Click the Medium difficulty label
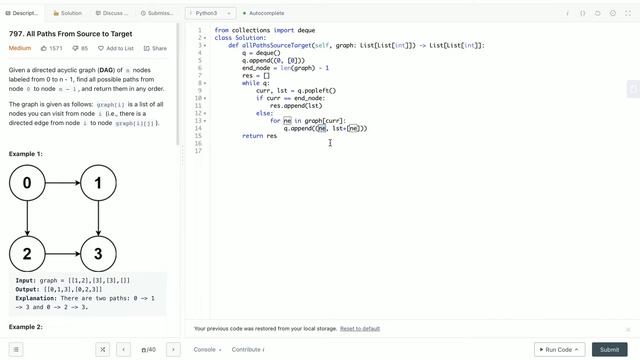Image resolution: width=640 pixels, height=360 pixels. [20, 48]
